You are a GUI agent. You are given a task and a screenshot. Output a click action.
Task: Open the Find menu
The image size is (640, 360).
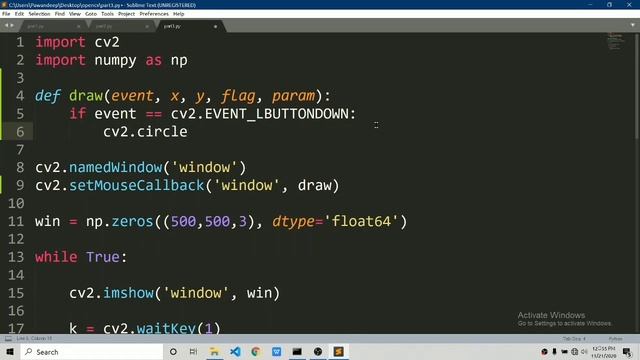tap(60, 14)
